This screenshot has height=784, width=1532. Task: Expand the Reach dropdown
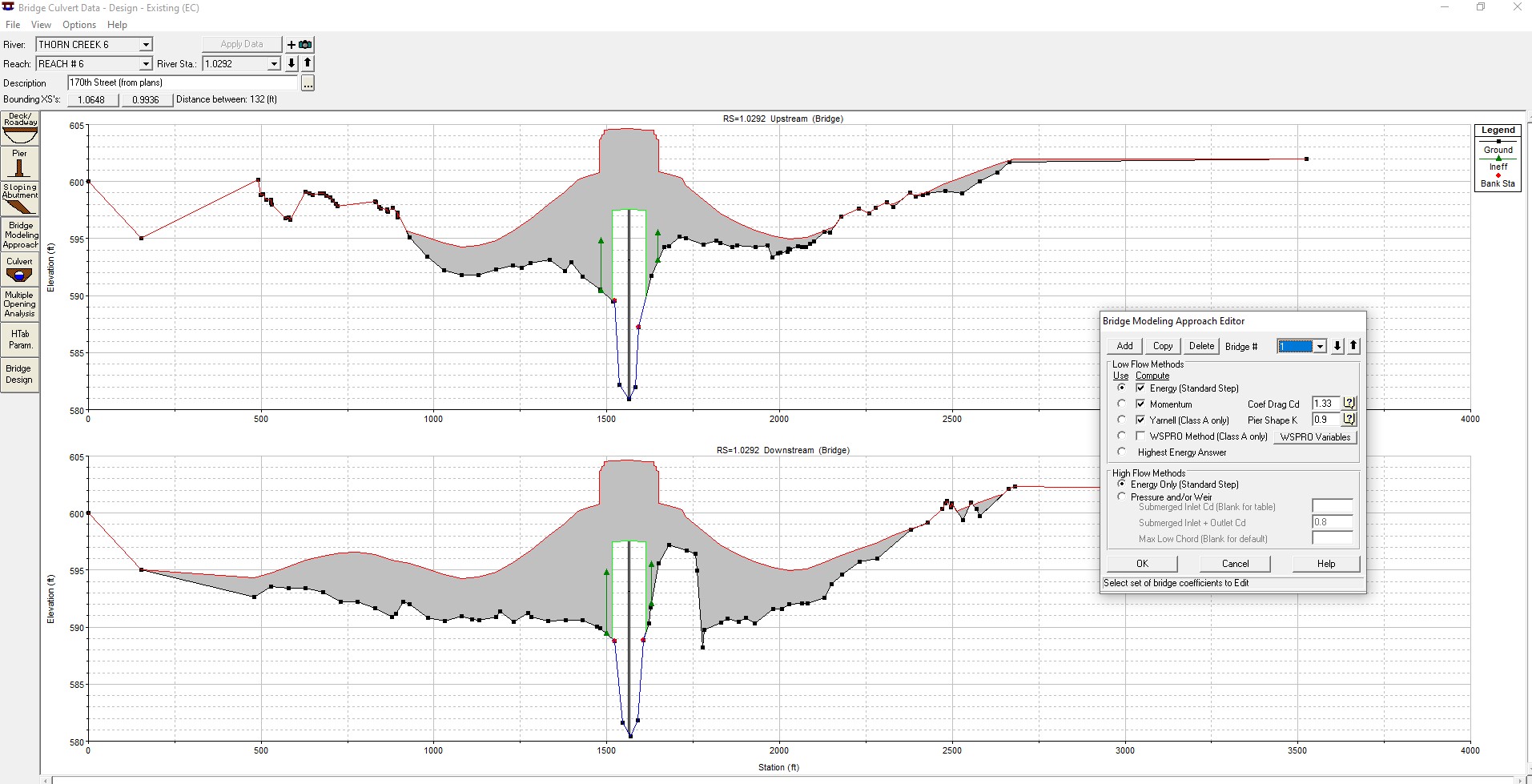click(145, 64)
